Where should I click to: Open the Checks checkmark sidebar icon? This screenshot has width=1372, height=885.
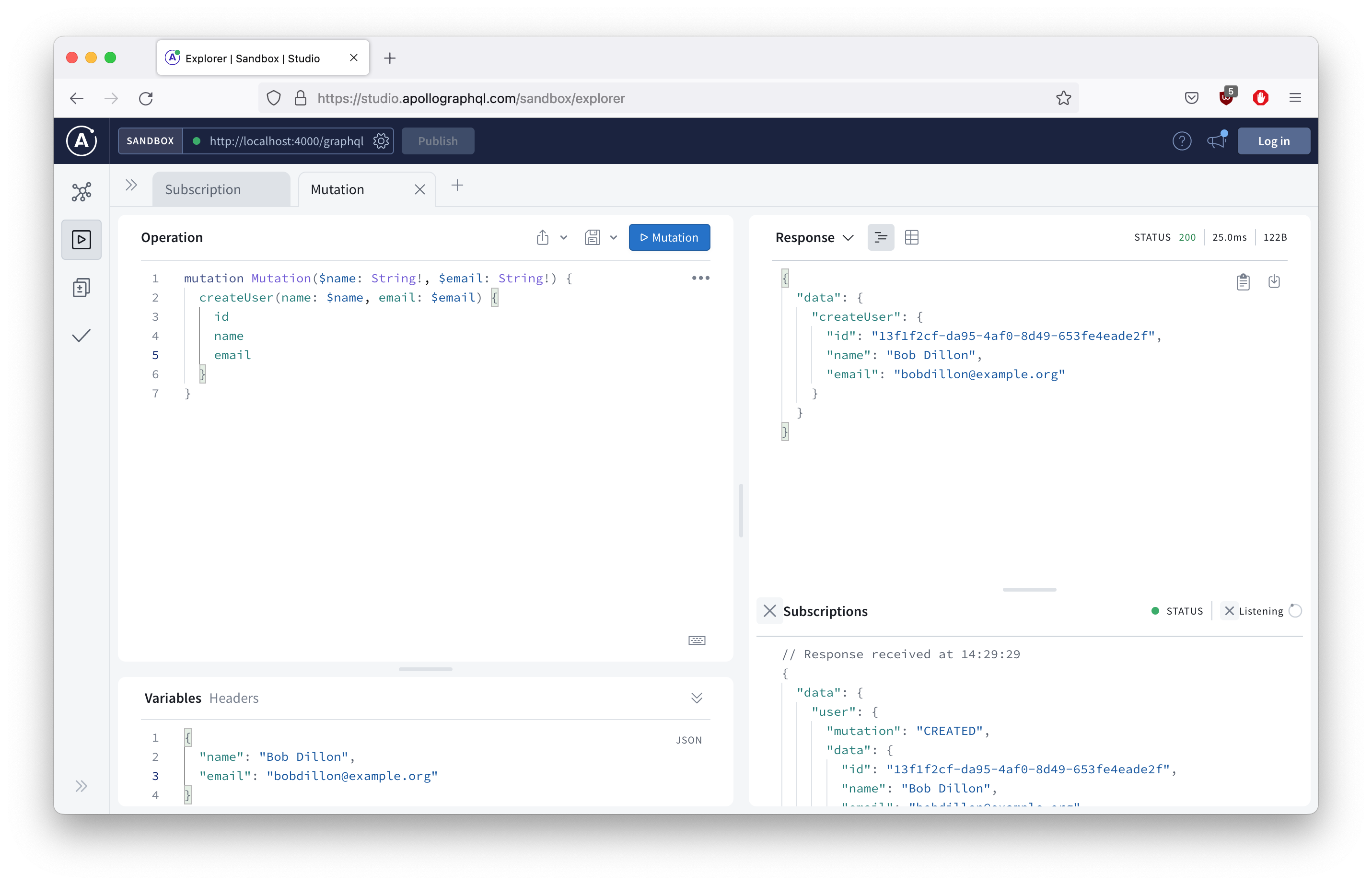click(81, 336)
